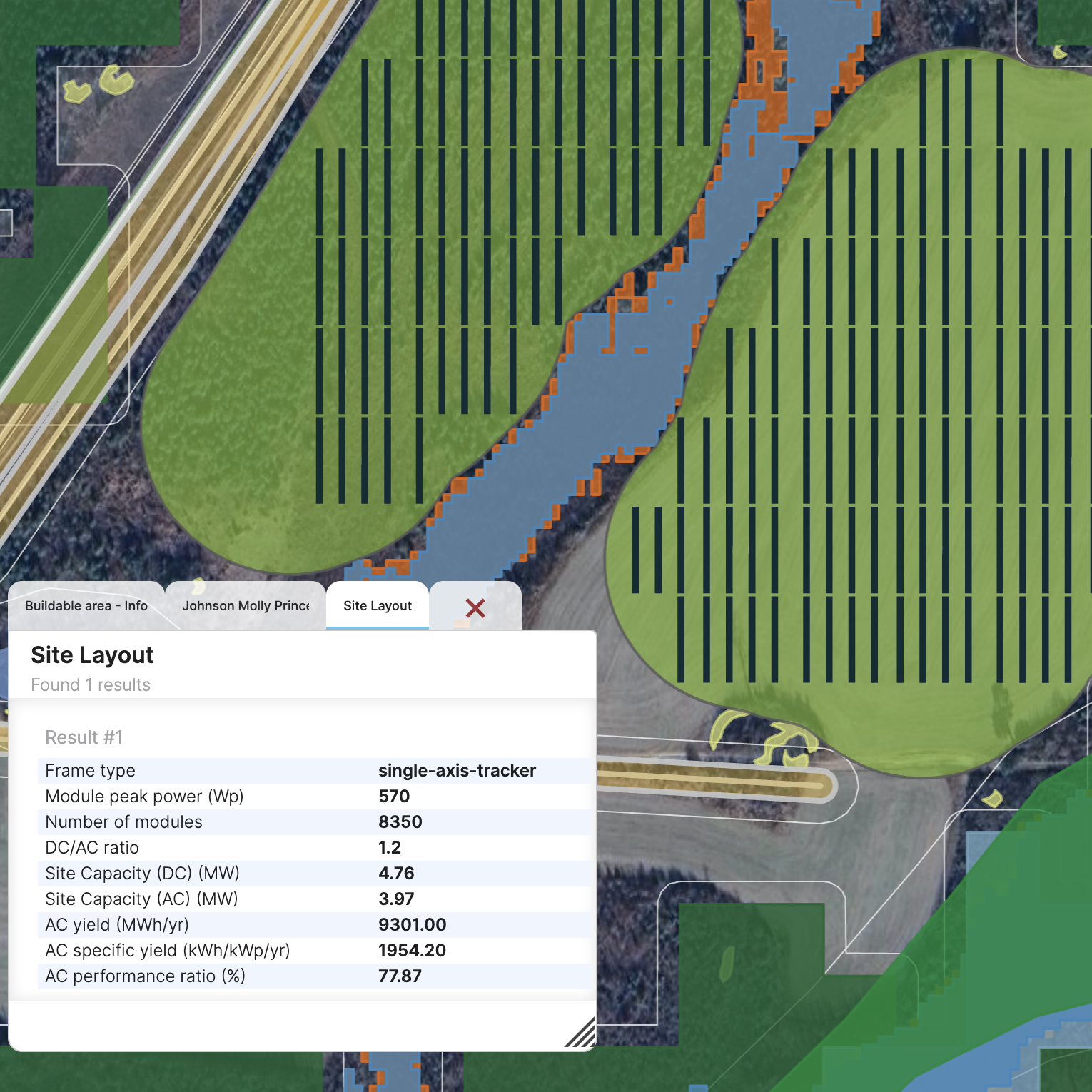
Task: Click the module peak power value 570
Action: pyautogui.click(x=394, y=797)
